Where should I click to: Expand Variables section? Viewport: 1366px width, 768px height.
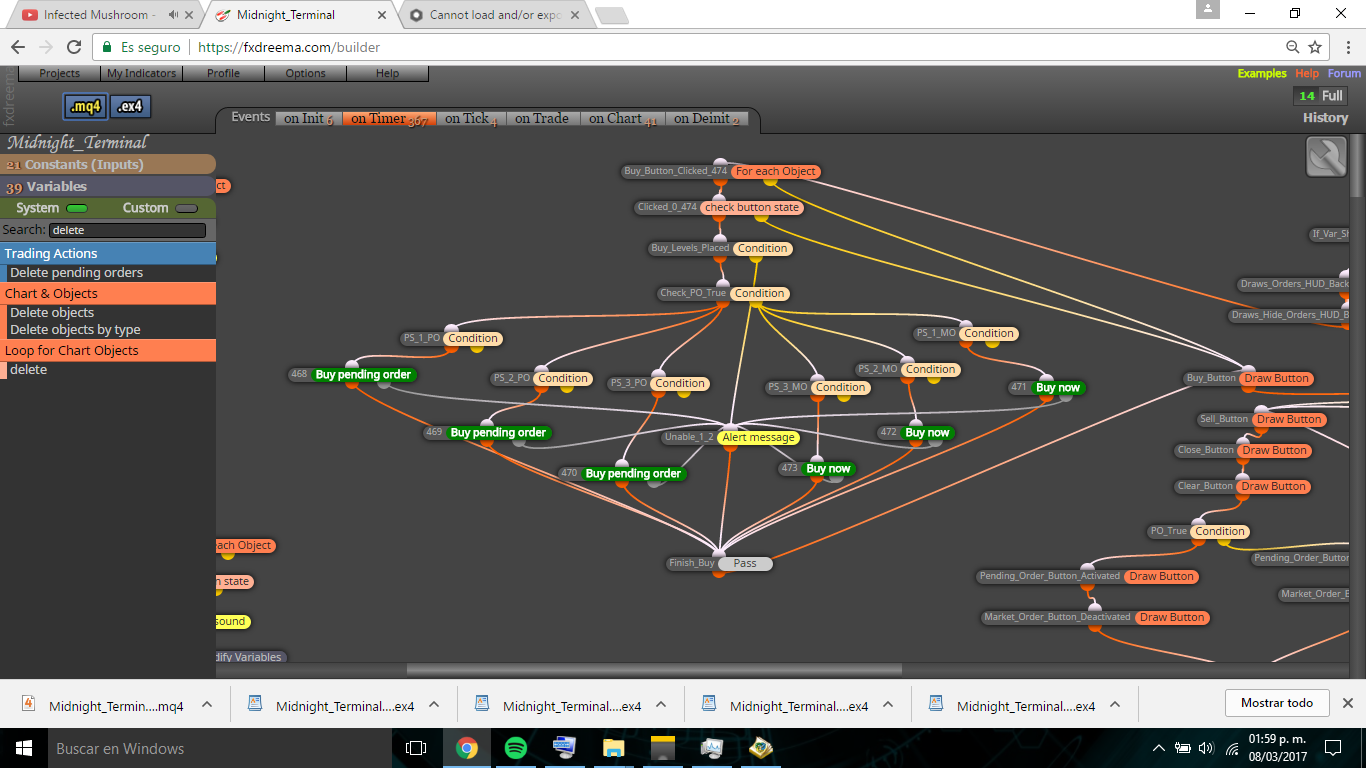pos(108,186)
